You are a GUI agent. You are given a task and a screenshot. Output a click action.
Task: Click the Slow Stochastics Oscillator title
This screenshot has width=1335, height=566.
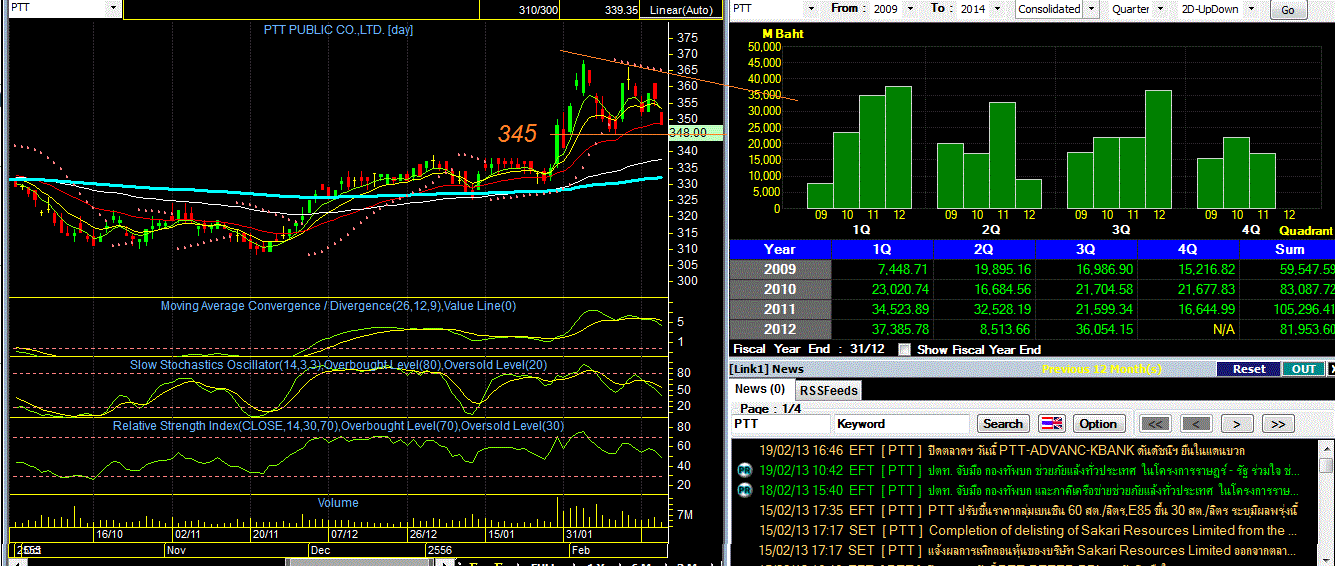pos(339,365)
